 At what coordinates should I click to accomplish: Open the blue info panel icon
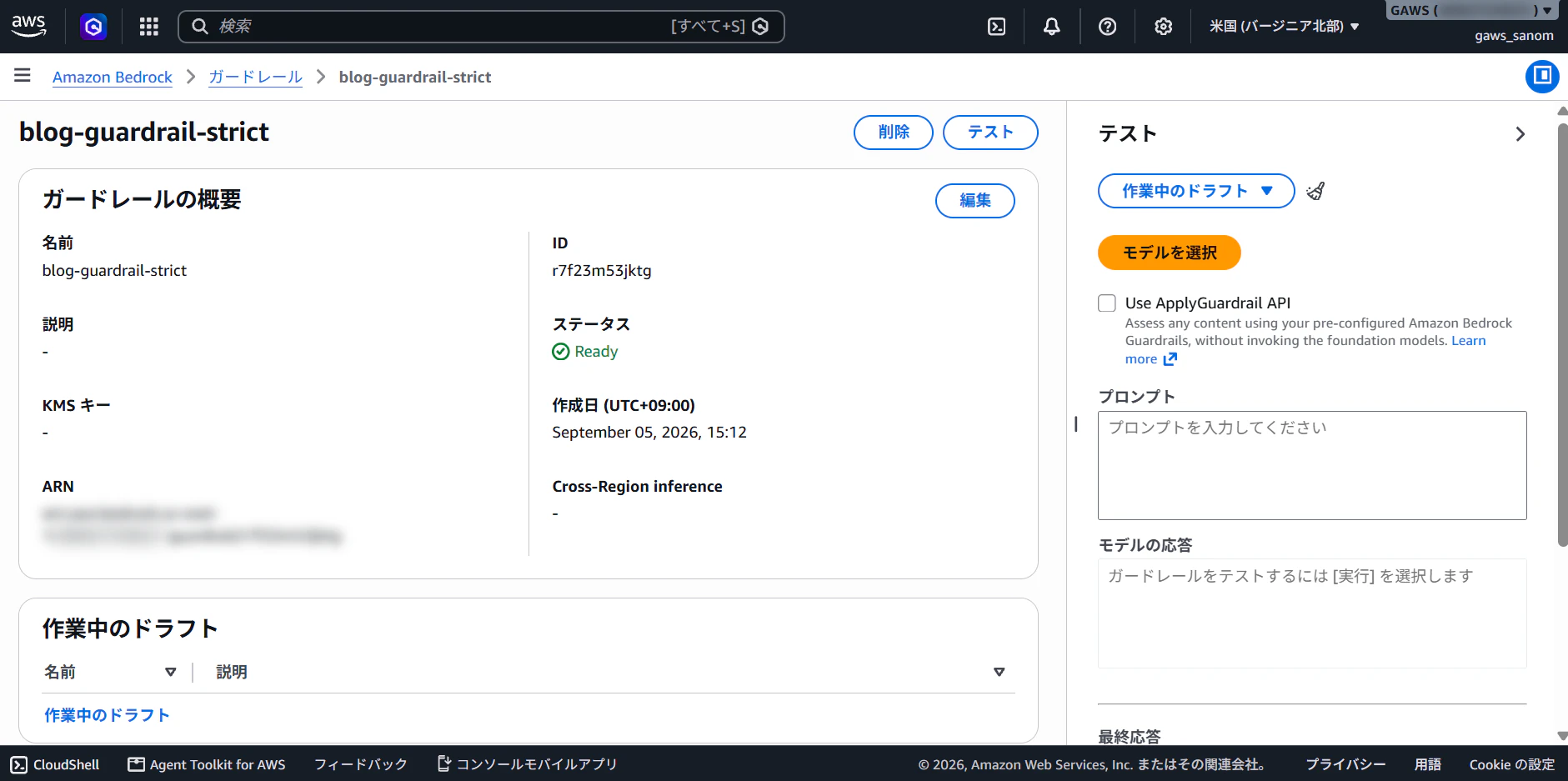(x=1542, y=76)
